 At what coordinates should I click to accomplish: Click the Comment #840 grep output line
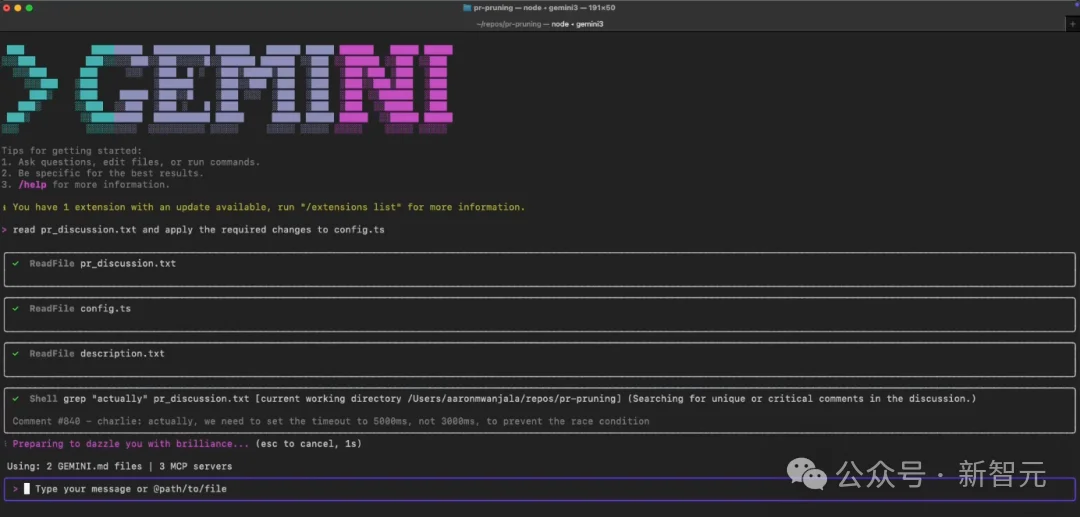(330, 421)
